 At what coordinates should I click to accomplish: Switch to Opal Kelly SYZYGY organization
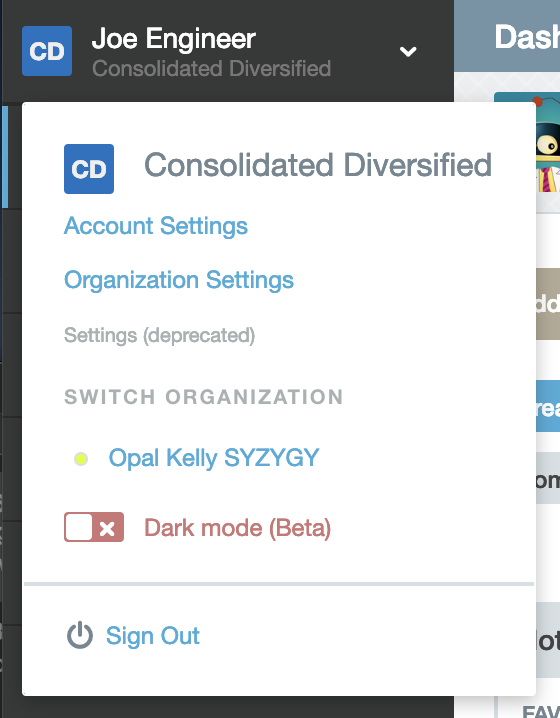click(214, 458)
